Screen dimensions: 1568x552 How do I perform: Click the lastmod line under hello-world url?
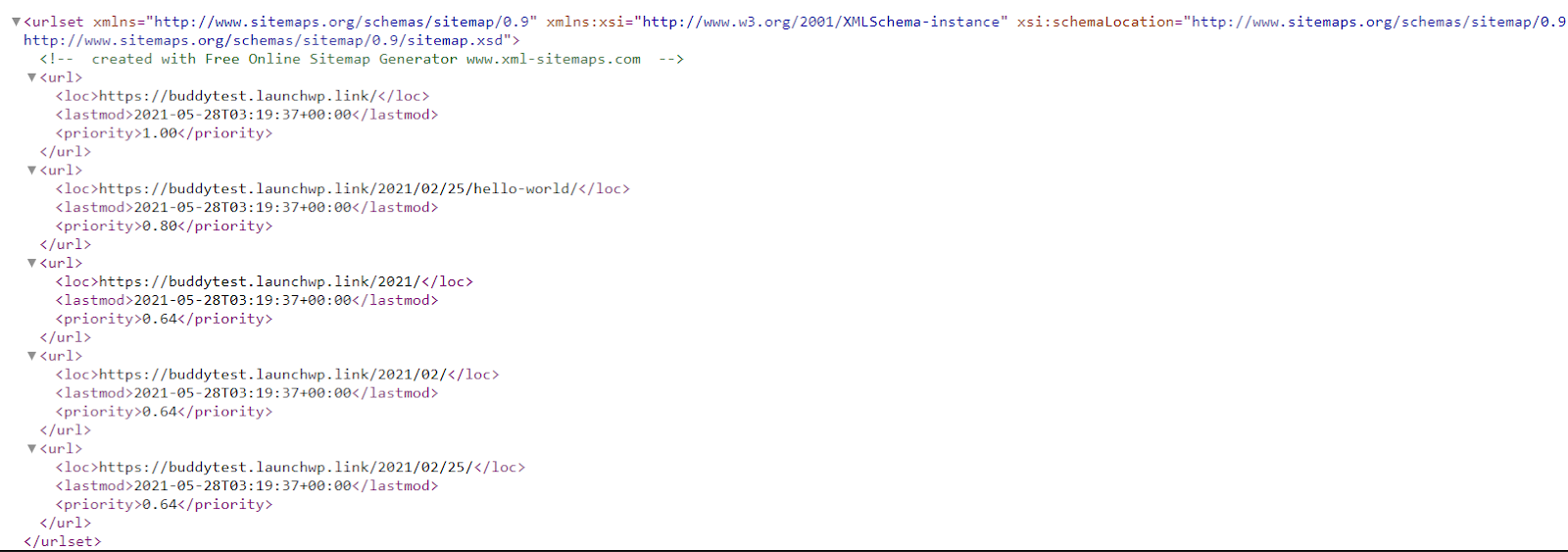coord(247,208)
